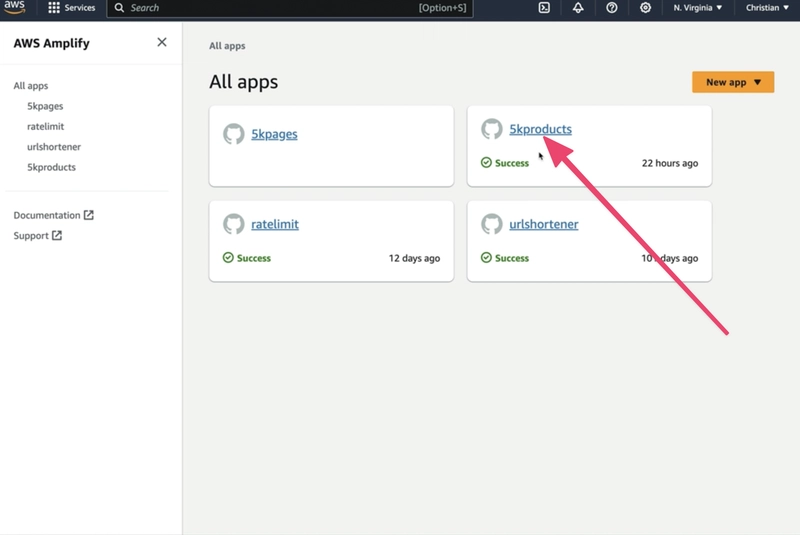800x535 pixels.
Task: Click the GitHub icon on ratelimit card
Action: 234,223
